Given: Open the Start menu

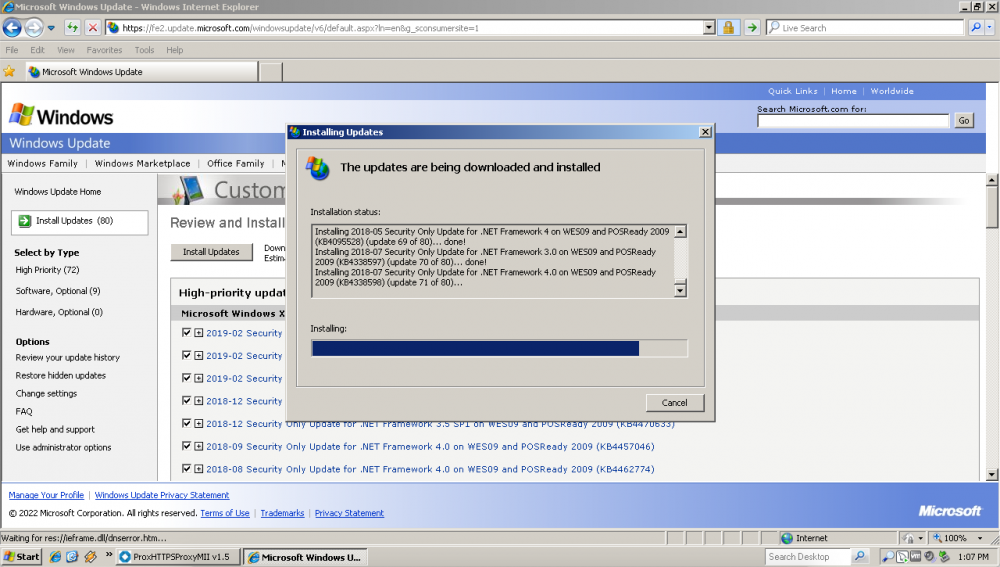Looking at the screenshot, I should (22, 557).
